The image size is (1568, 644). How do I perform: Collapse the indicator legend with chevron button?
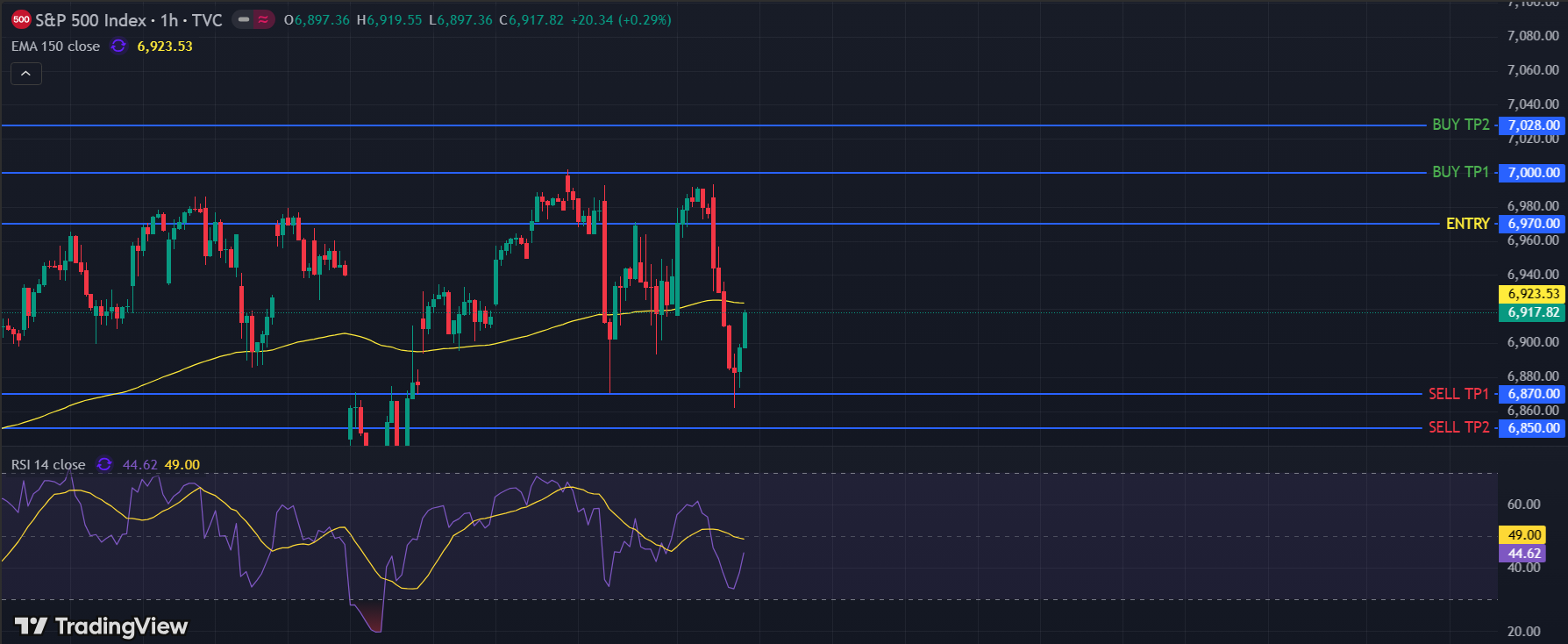tap(26, 74)
